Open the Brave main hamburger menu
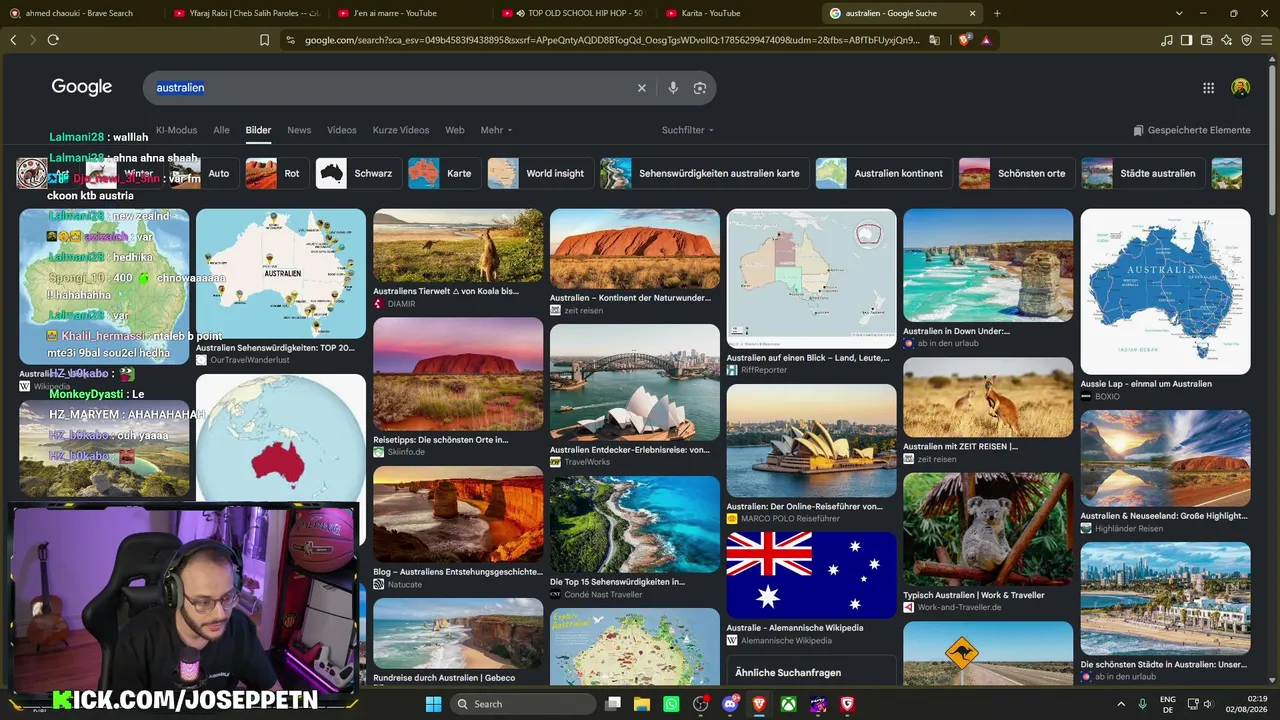1280x720 pixels. pos(1266,40)
